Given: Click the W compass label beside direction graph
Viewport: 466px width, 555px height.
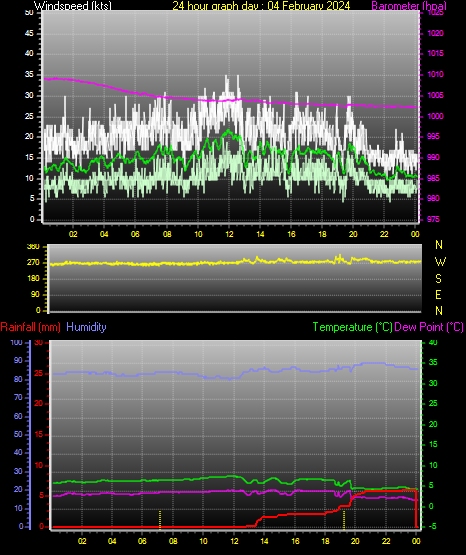Looking at the screenshot, I should pyautogui.click(x=440, y=262).
